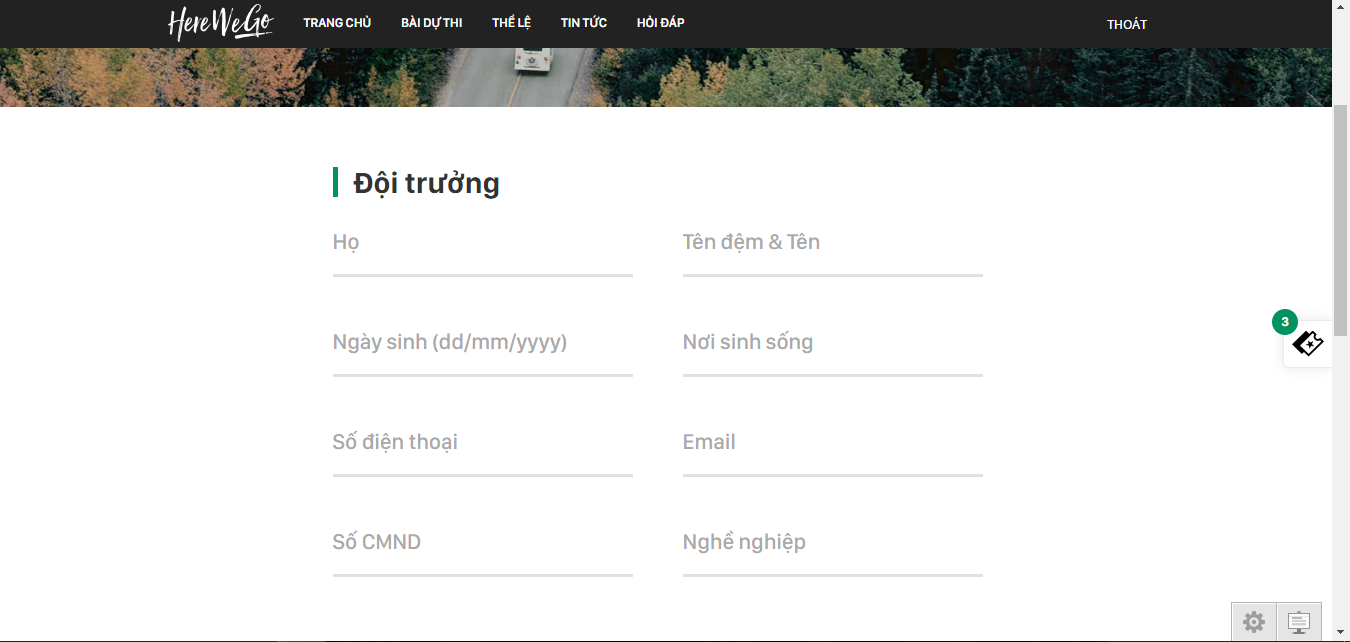
Task: Open the TRANG CHỦ menu item
Action: 337,23
